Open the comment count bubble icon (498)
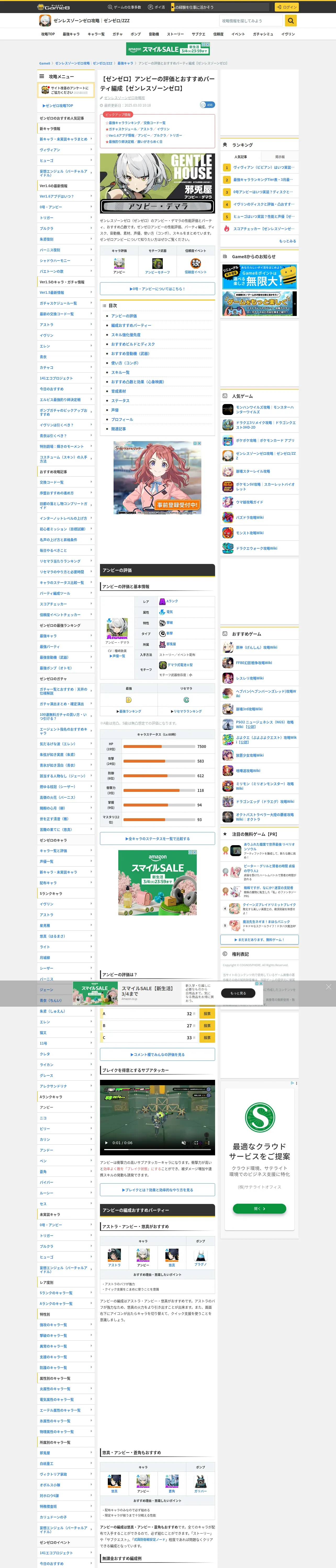336x1568 pixels. 207,105
